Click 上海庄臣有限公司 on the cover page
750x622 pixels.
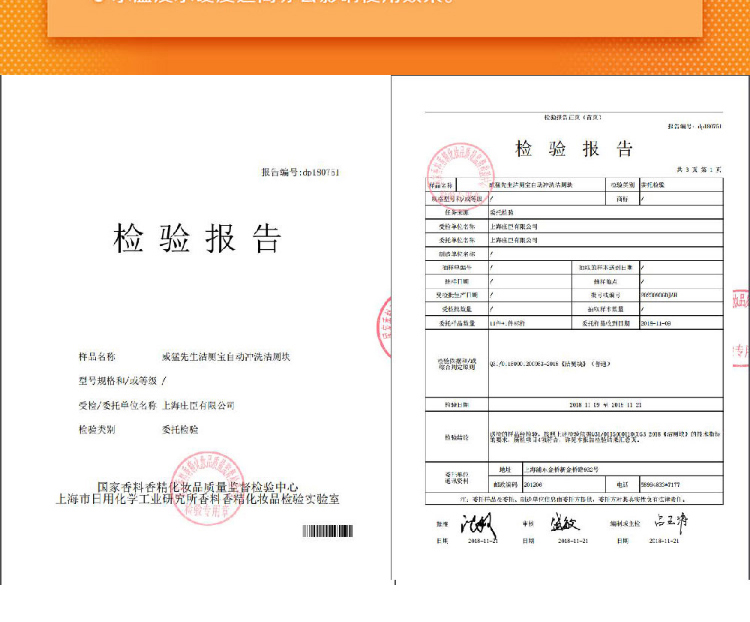coord(197,405)
